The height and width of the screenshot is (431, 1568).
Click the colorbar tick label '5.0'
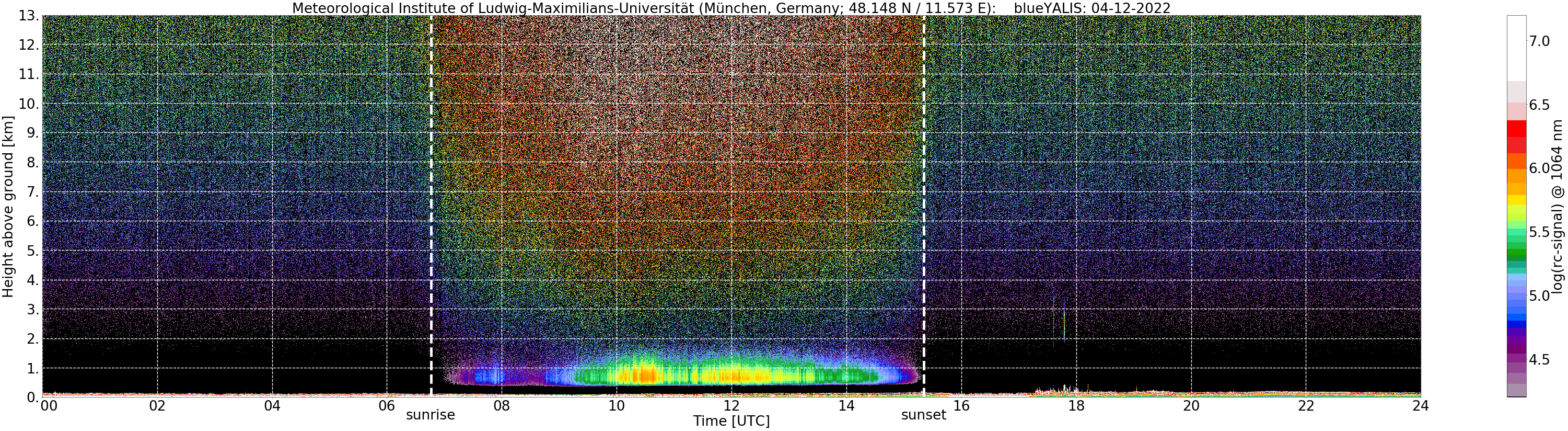[x=1539, y=296]
